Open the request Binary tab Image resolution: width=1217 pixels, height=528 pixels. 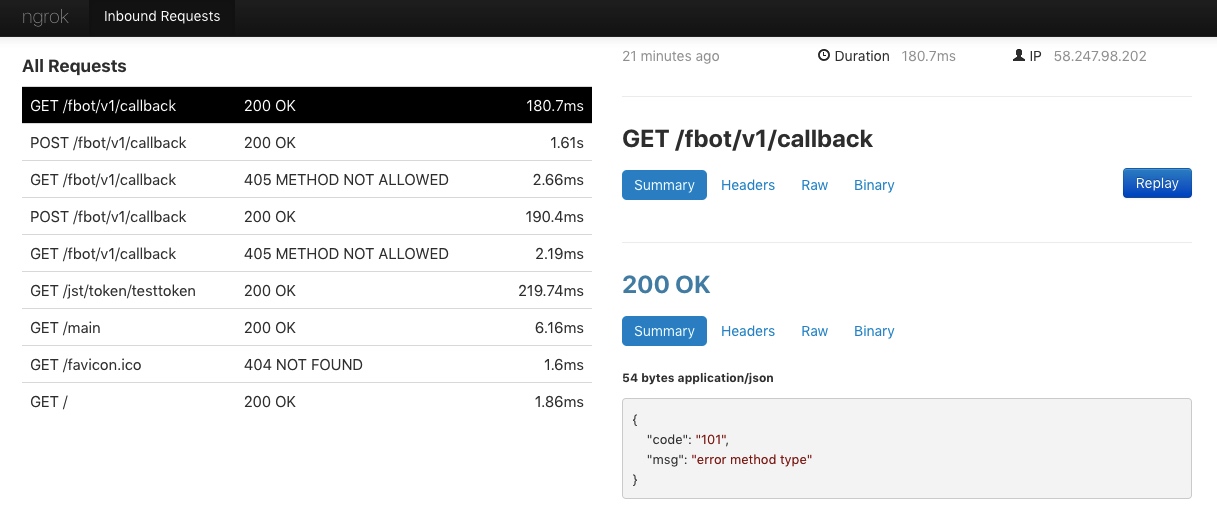tap(874, 185)
